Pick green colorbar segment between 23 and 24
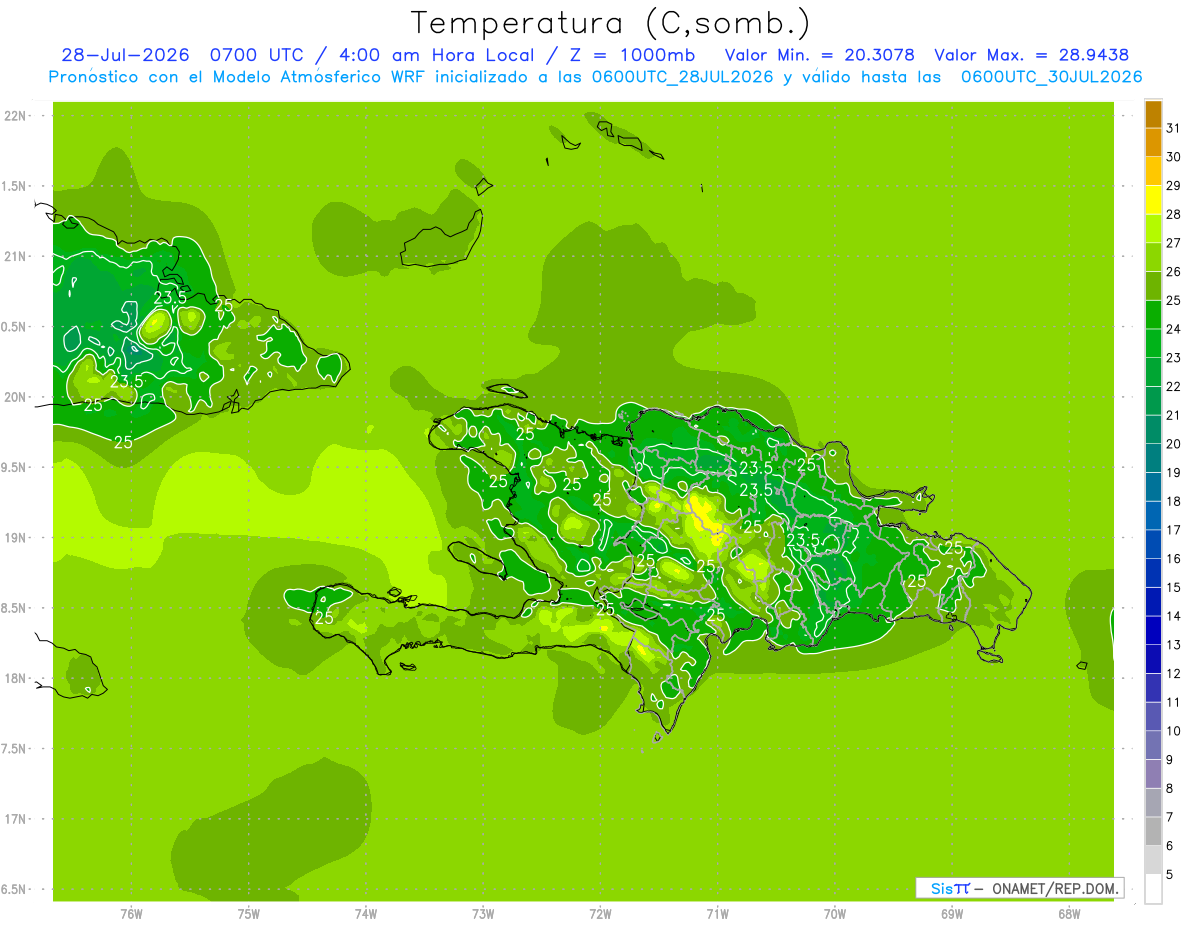This screenshot has height=927, width=1200. pyautogui.click(x=1153, y=343)
